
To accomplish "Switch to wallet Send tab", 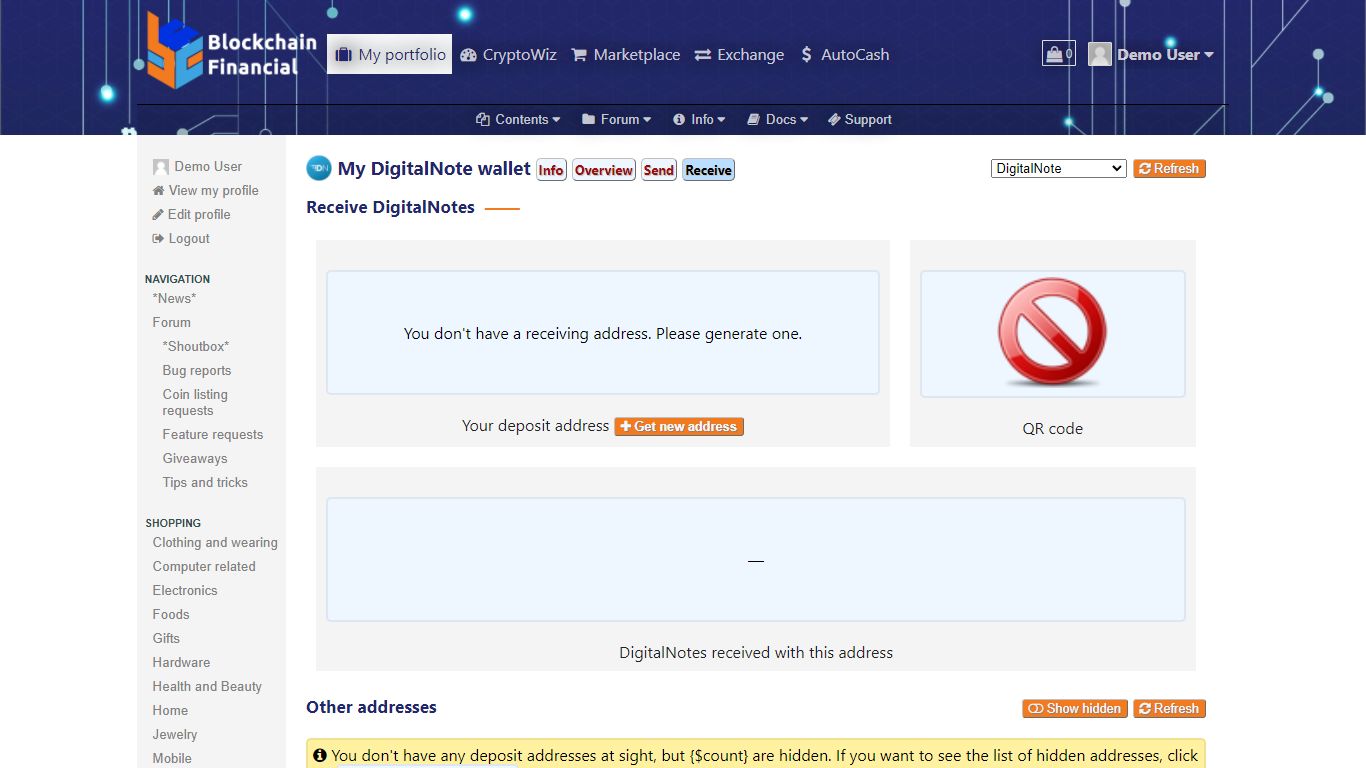I will [x=658, y=170].
